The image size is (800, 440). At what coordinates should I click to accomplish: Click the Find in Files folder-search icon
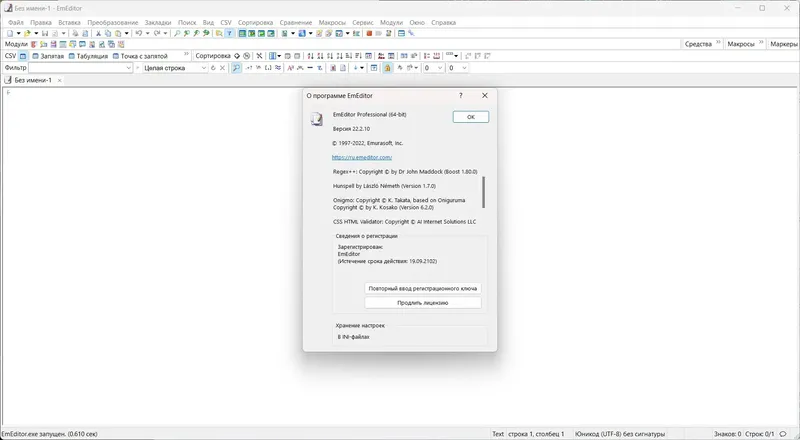[x=219, y=33]
